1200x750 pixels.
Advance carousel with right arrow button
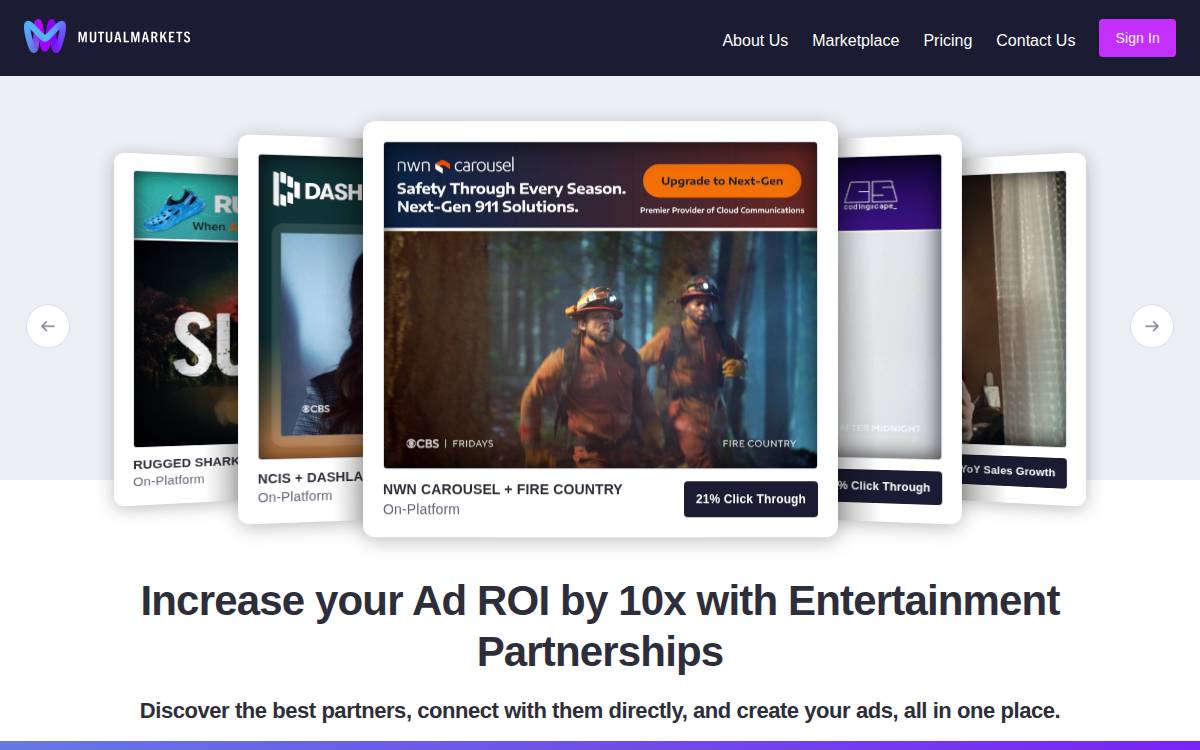point(1152,326)
